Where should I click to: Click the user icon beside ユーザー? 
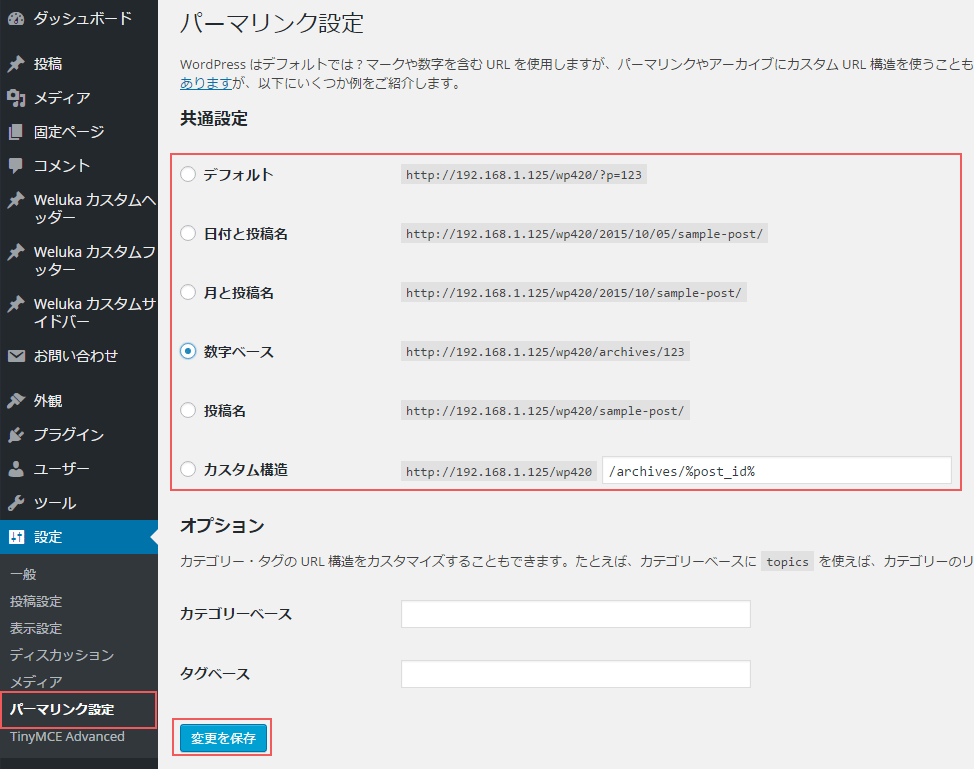(x=16, y=469)
